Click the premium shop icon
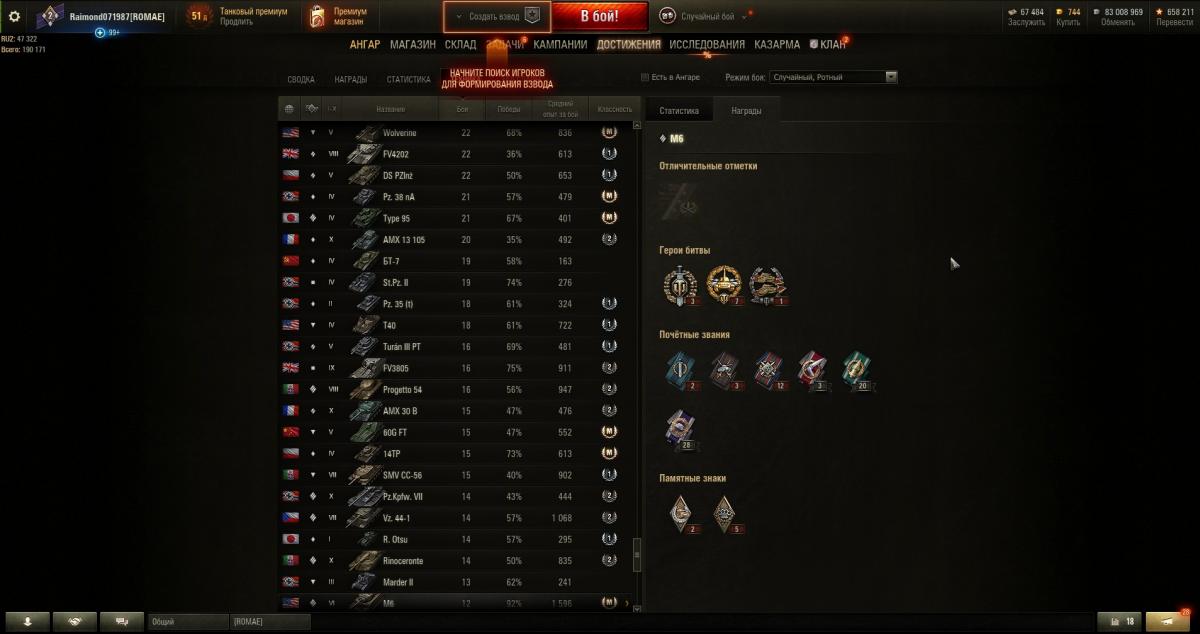This screenshot has width=1200, height=634. (x=317, y=16)
